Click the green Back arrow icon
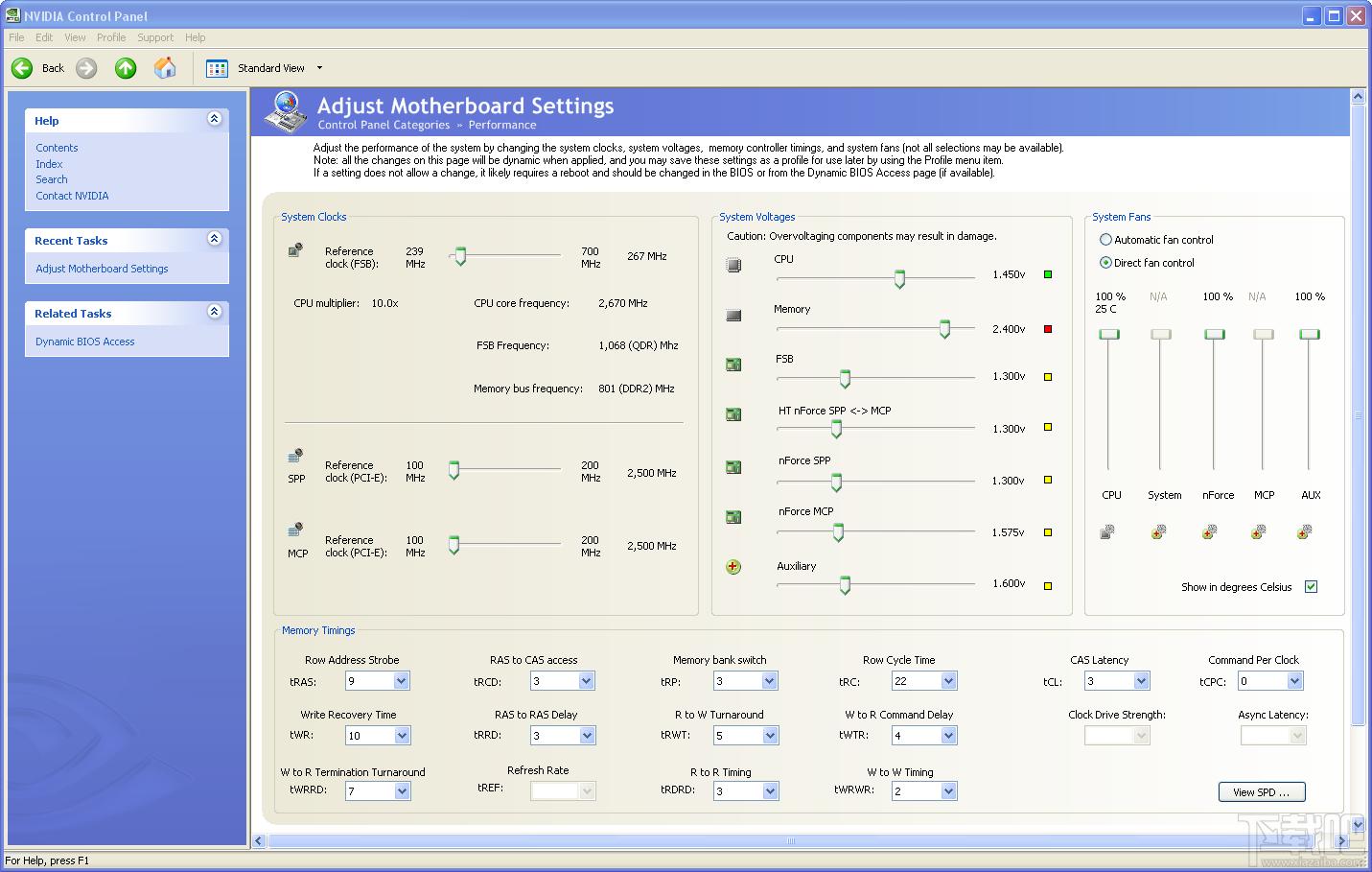Screen dimensions: 1372x872 [x=22, y=68]
